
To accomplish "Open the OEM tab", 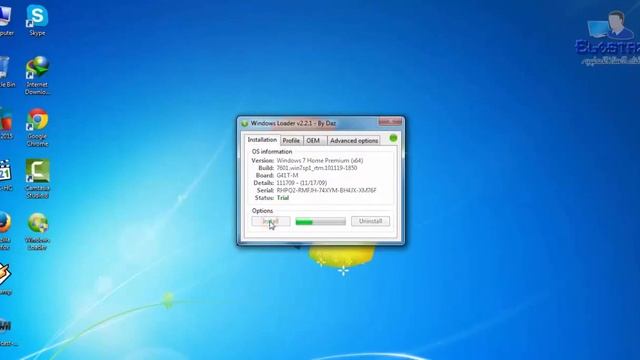I will [313, 140].
